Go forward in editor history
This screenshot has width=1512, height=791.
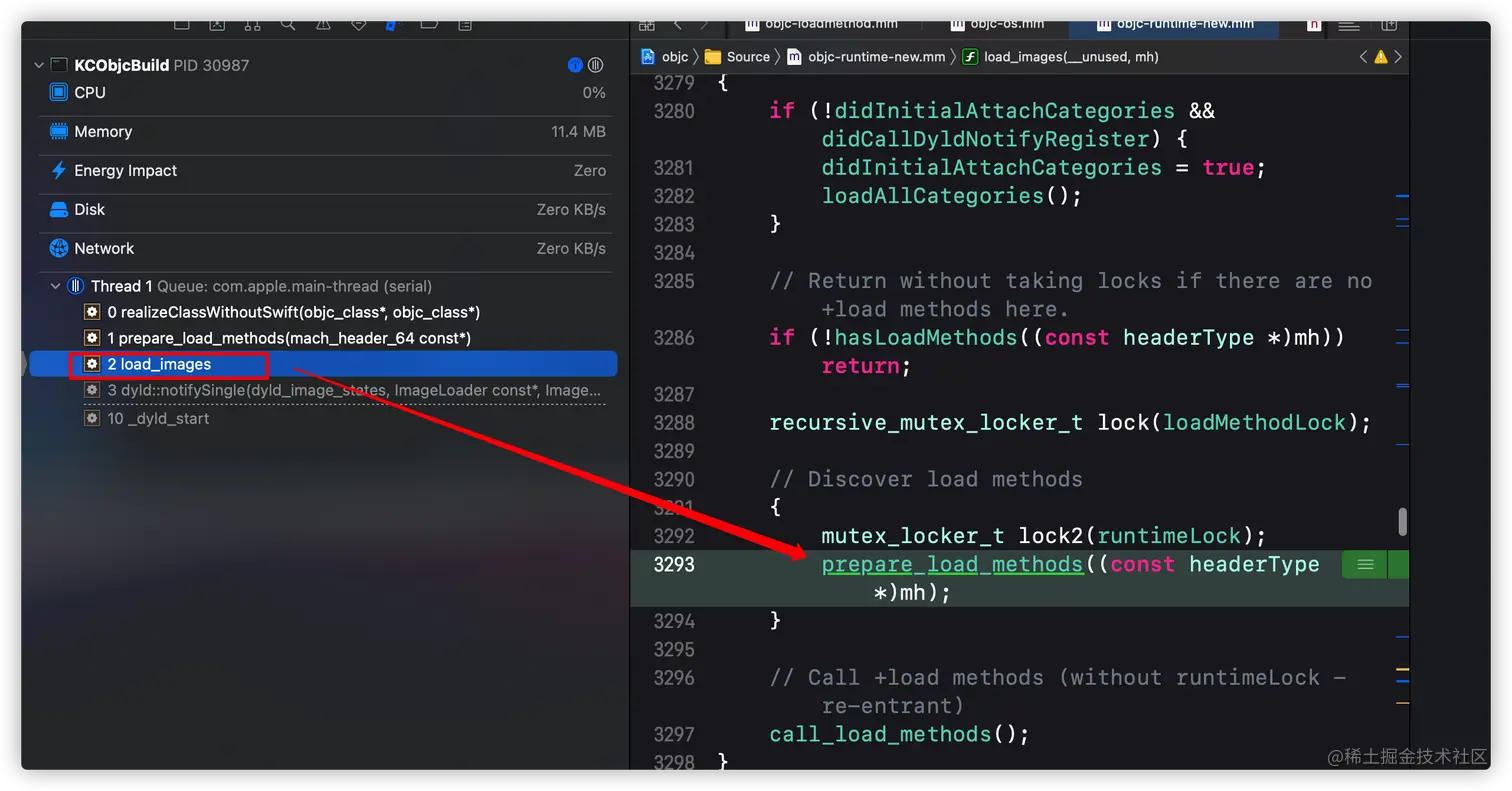(705, 25)
